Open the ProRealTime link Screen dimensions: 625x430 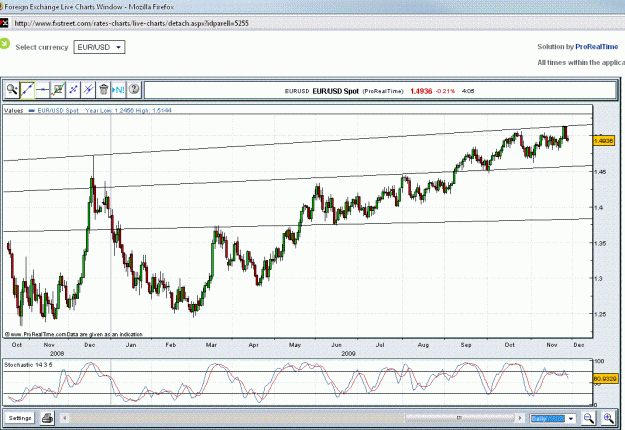click(x=596, y=47)
